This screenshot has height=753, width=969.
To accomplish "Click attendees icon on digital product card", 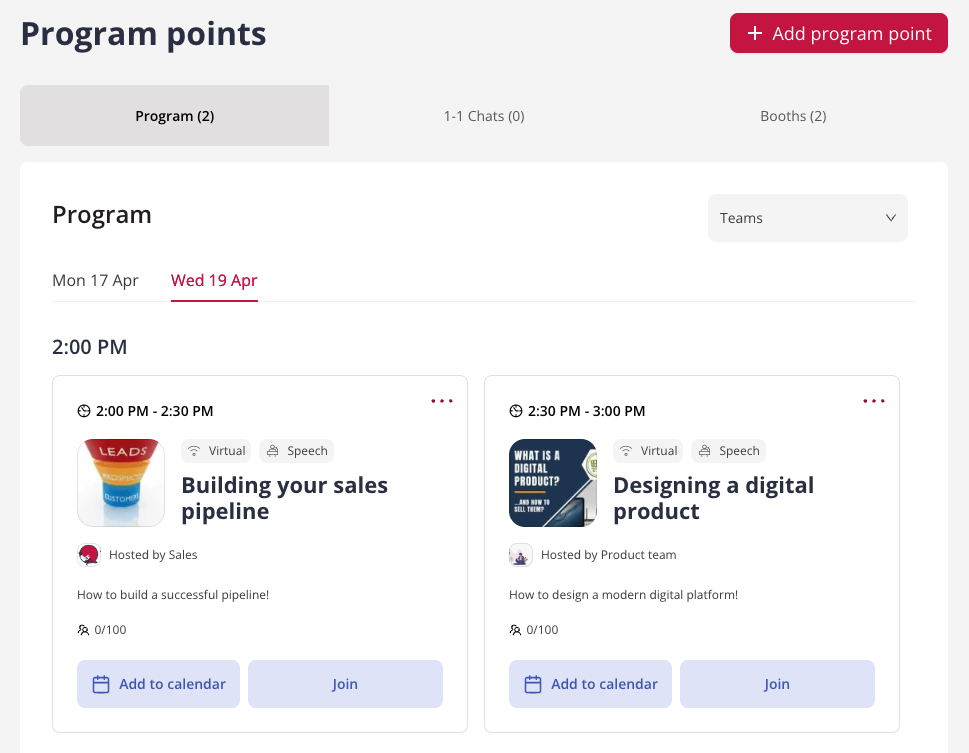I will (x=515, y=630).
